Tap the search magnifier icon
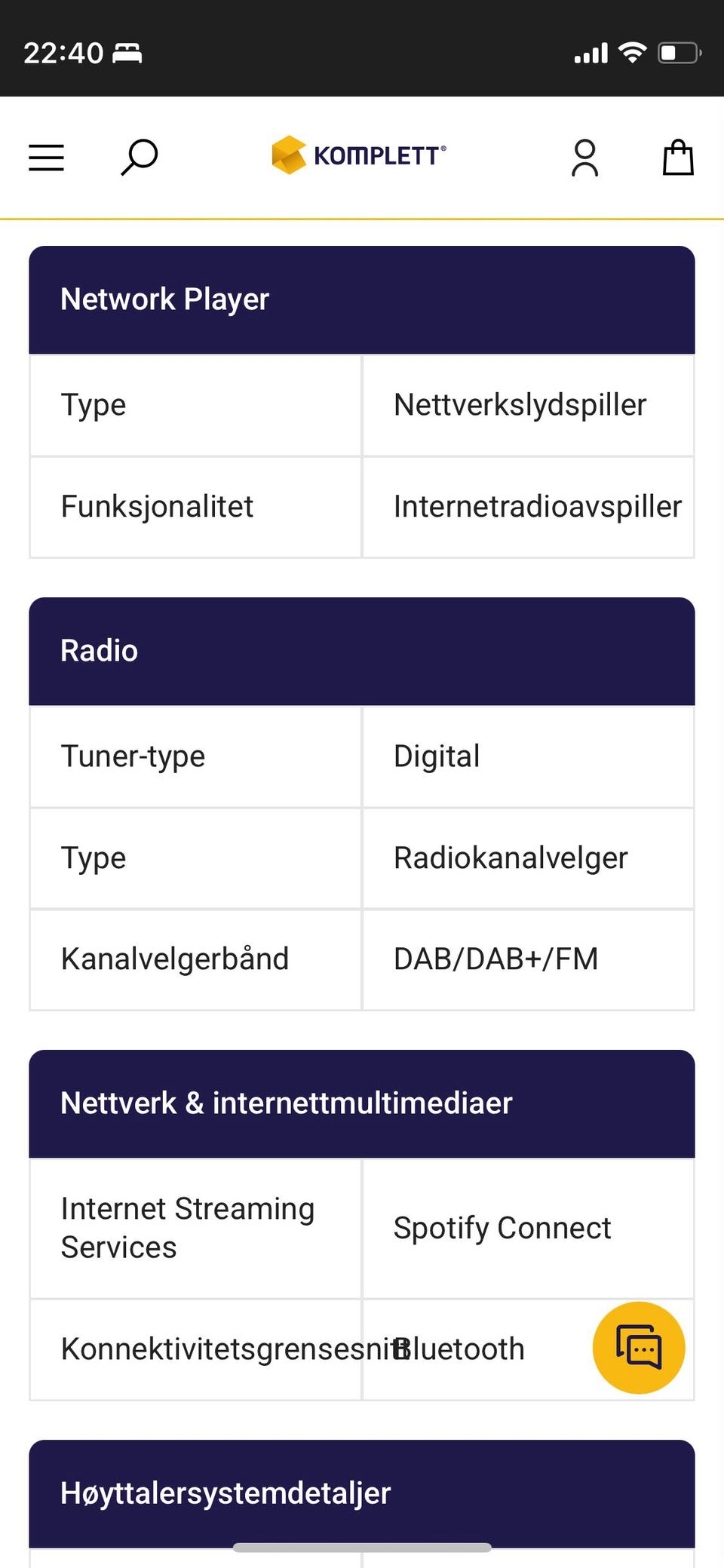Viewport: 724px width, 1568px height. [x=140, y=157]
